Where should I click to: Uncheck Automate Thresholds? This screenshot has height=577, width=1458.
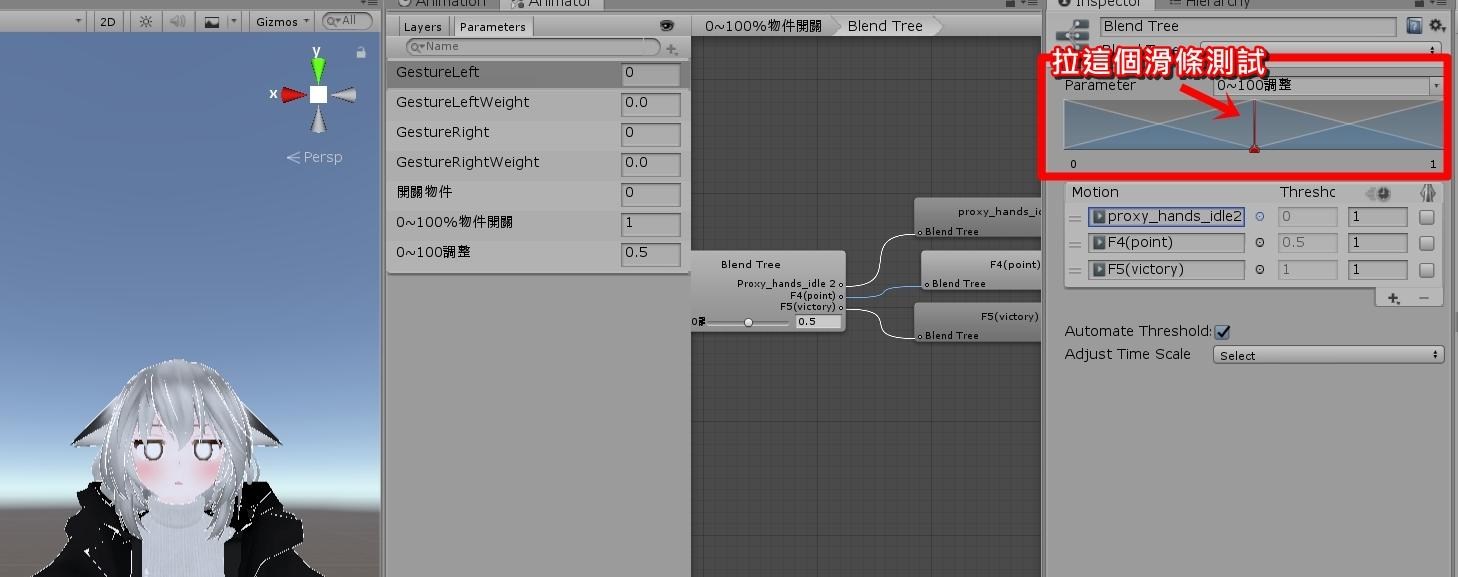click(x=1222, y=331)
